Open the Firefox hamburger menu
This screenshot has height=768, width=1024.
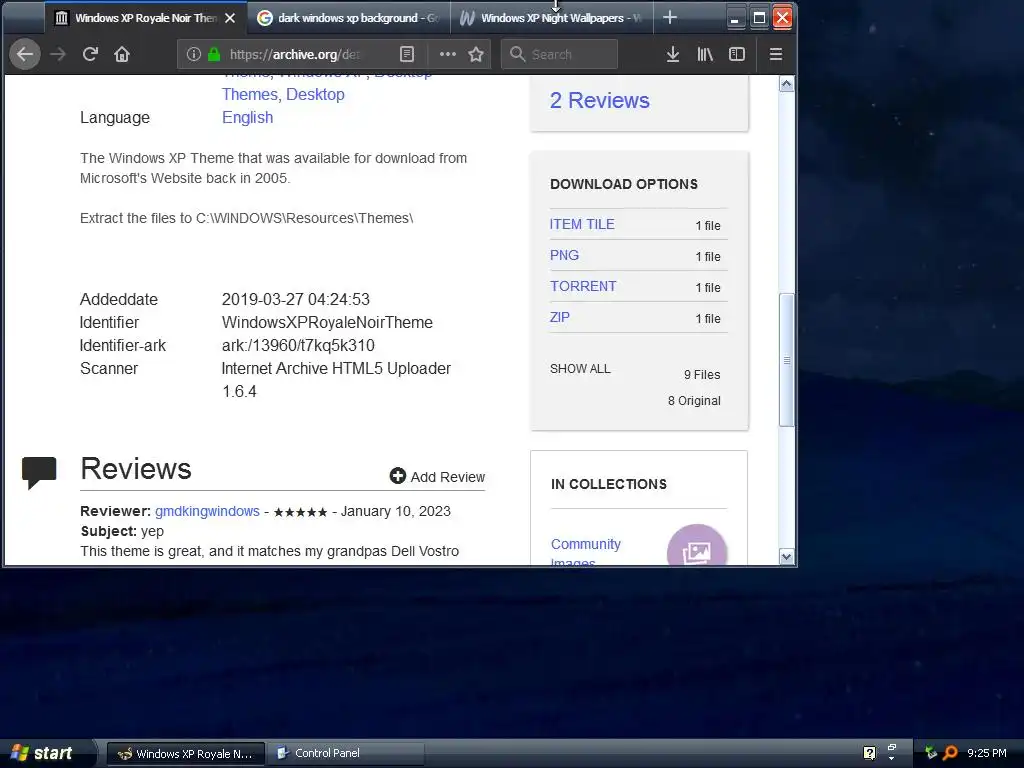pyautogui.click(x=776, y=54)
